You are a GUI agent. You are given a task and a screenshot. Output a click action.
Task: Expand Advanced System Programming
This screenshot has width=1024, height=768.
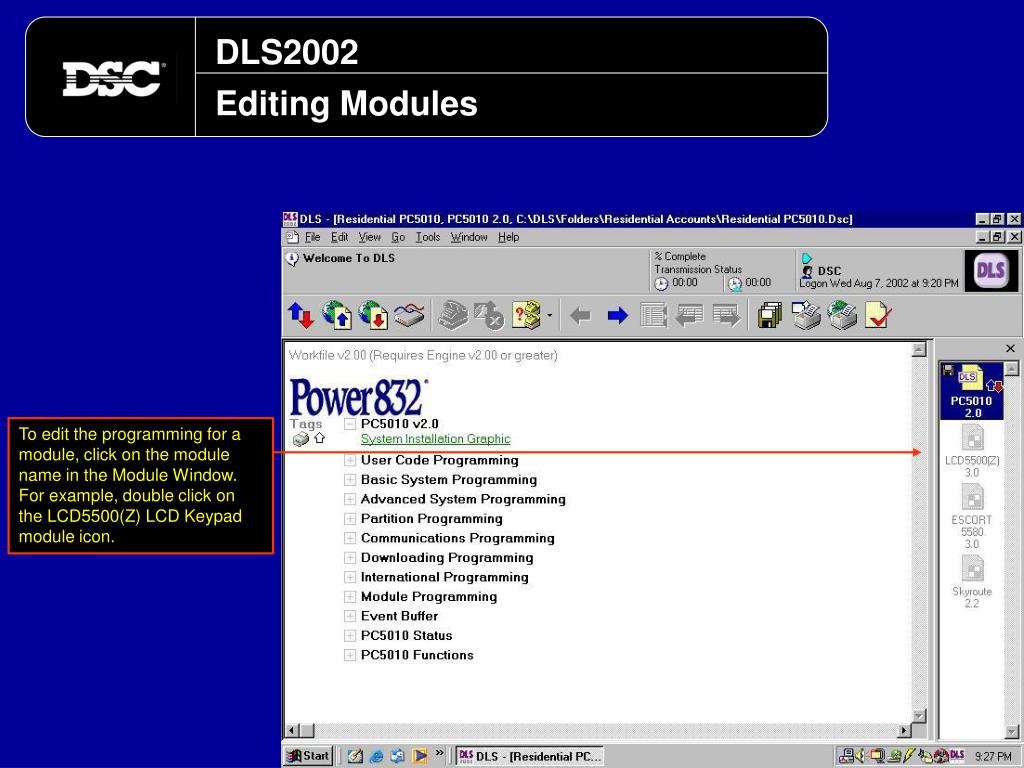tap(350, 500)
